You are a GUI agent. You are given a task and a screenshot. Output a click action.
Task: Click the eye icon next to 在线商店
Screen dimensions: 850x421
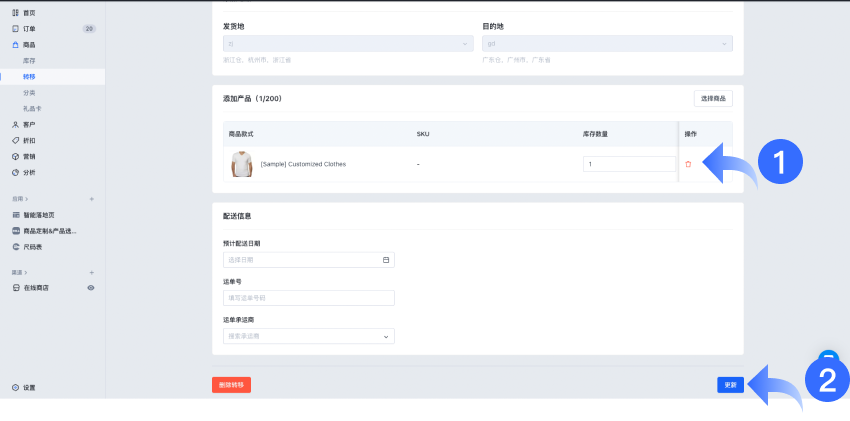(x=91, y=288)
